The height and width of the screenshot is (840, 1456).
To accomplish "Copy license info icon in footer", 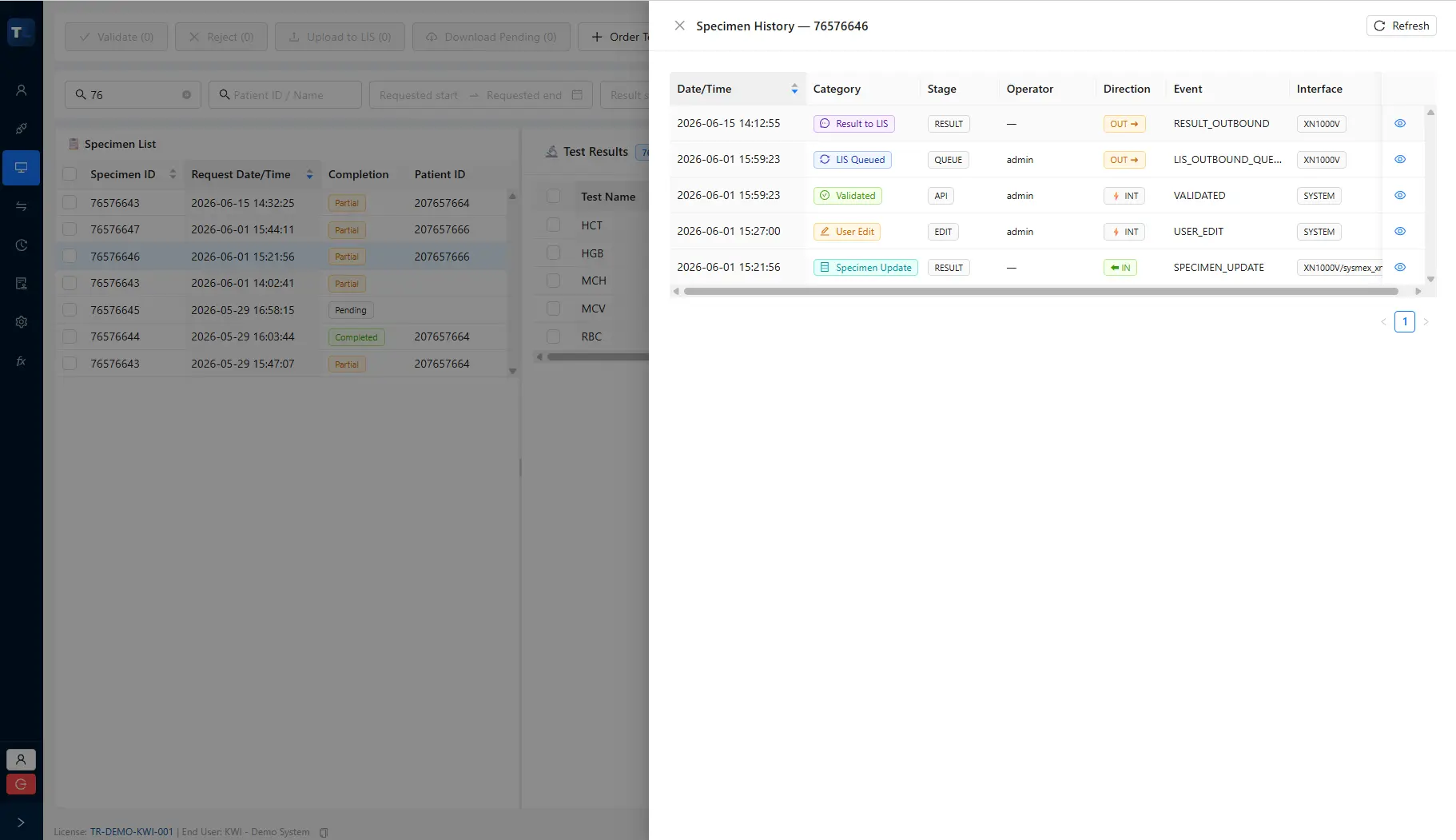I will coord(324,833).
